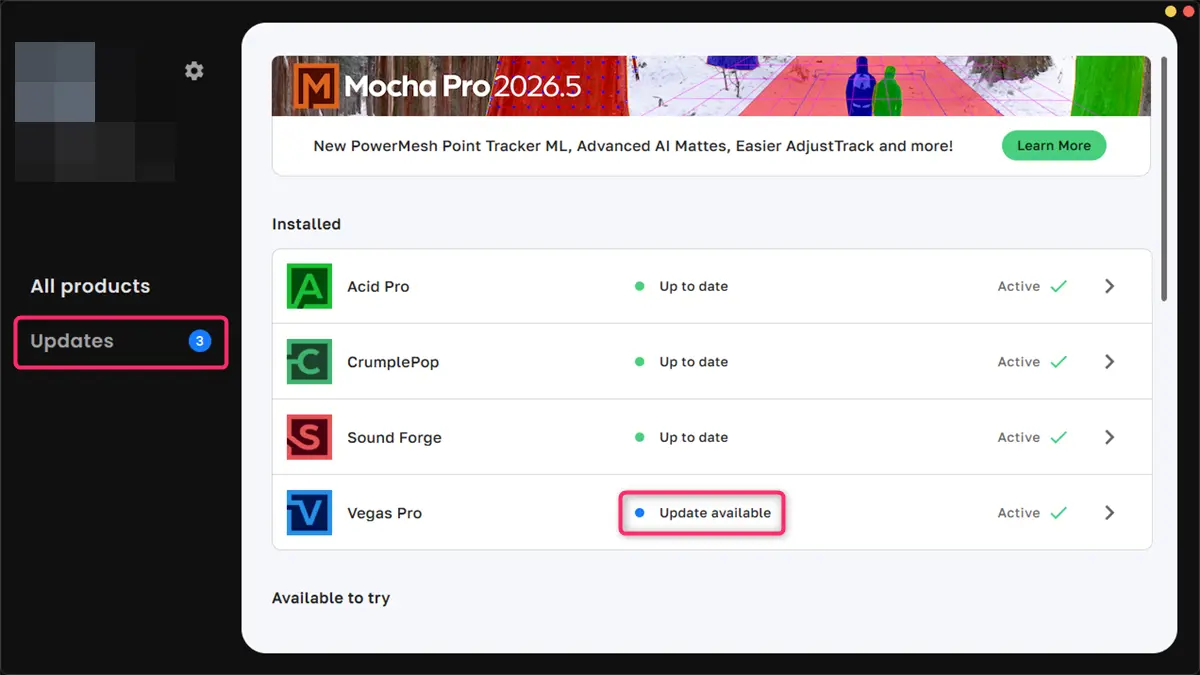
Task: Click the Sound Forge product icon
Action: point(309,437)
